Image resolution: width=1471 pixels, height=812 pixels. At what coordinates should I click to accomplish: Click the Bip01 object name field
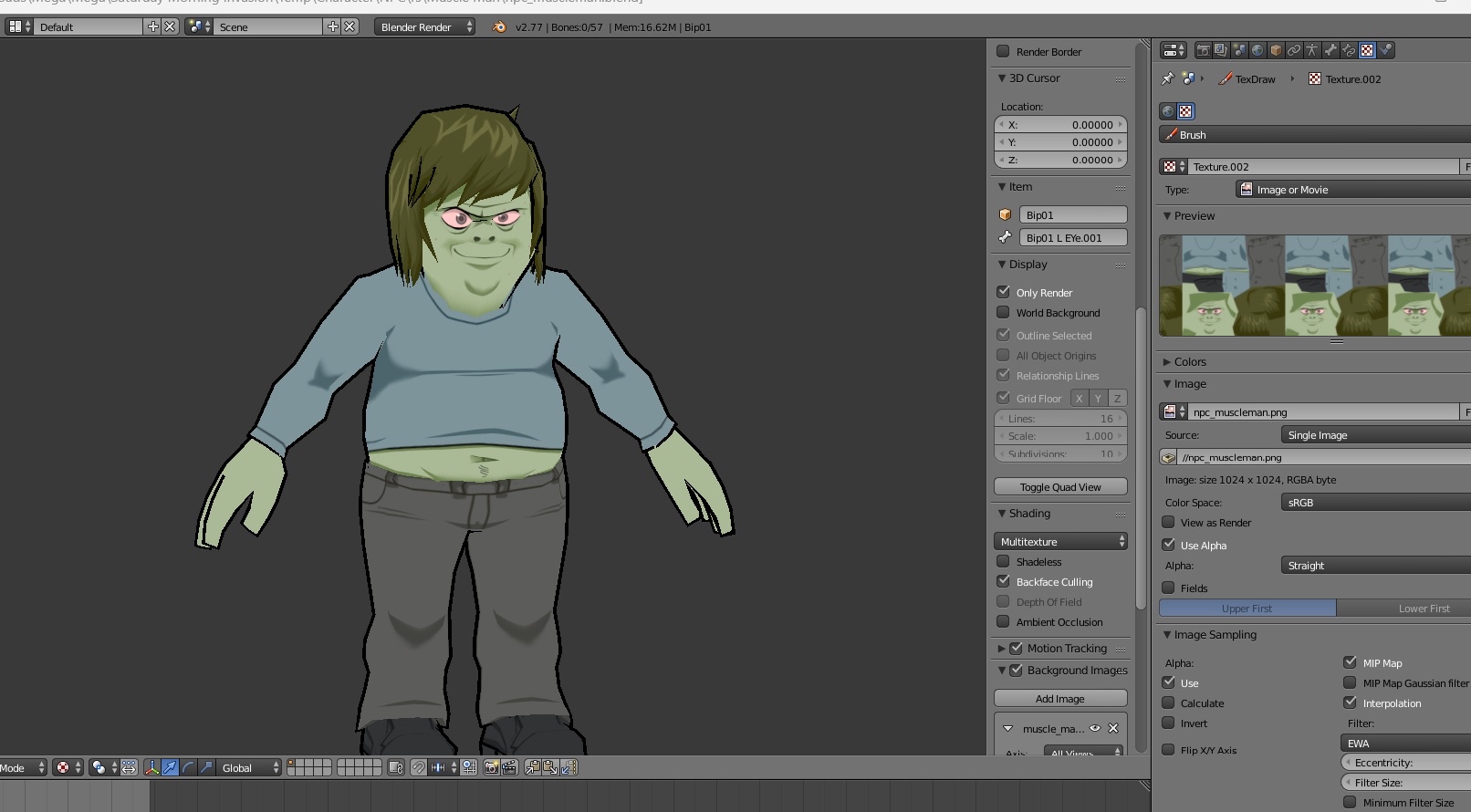tap(1073, 214)
